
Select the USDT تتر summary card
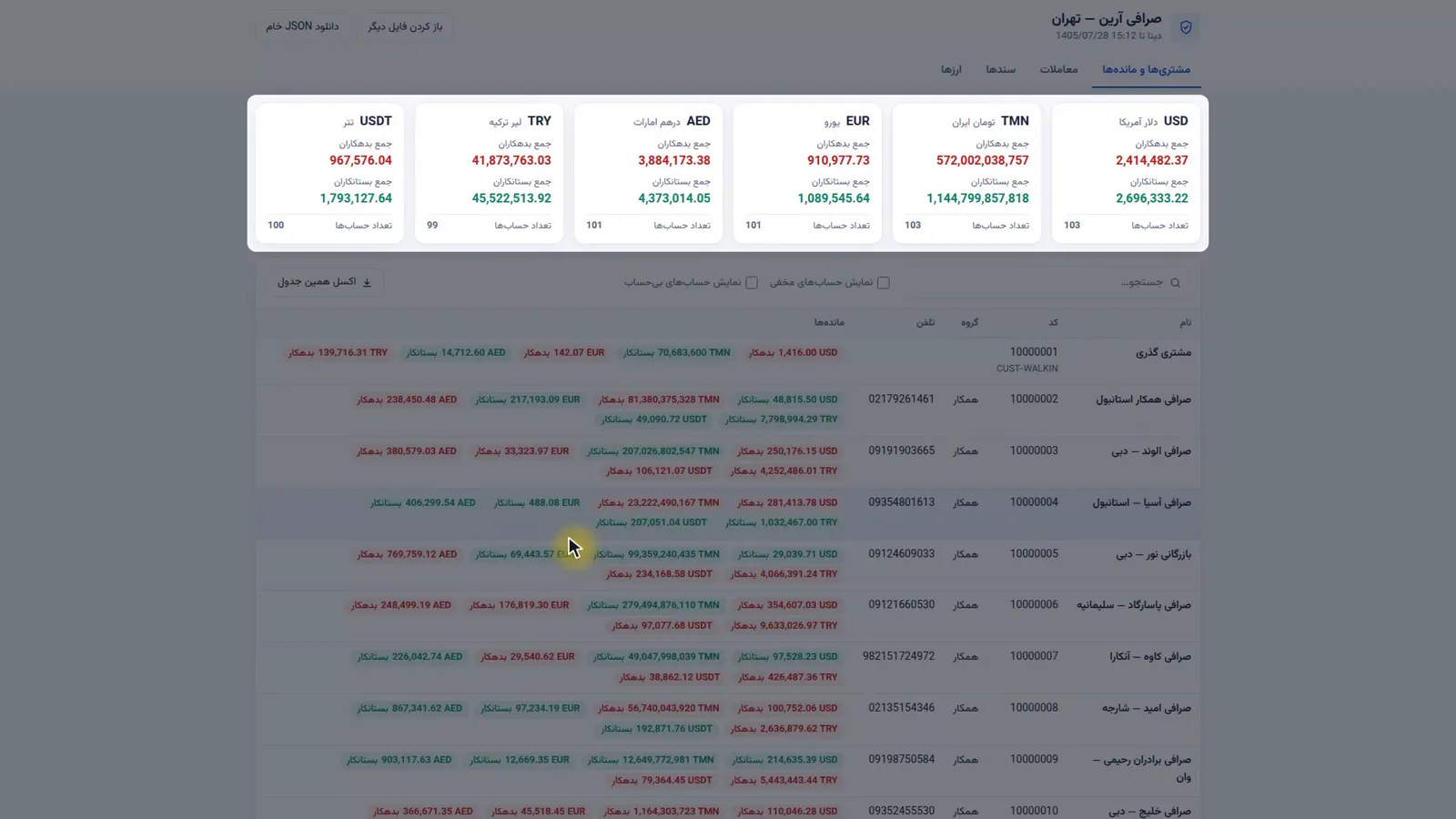pyautogui.click(x=329, y=173)
